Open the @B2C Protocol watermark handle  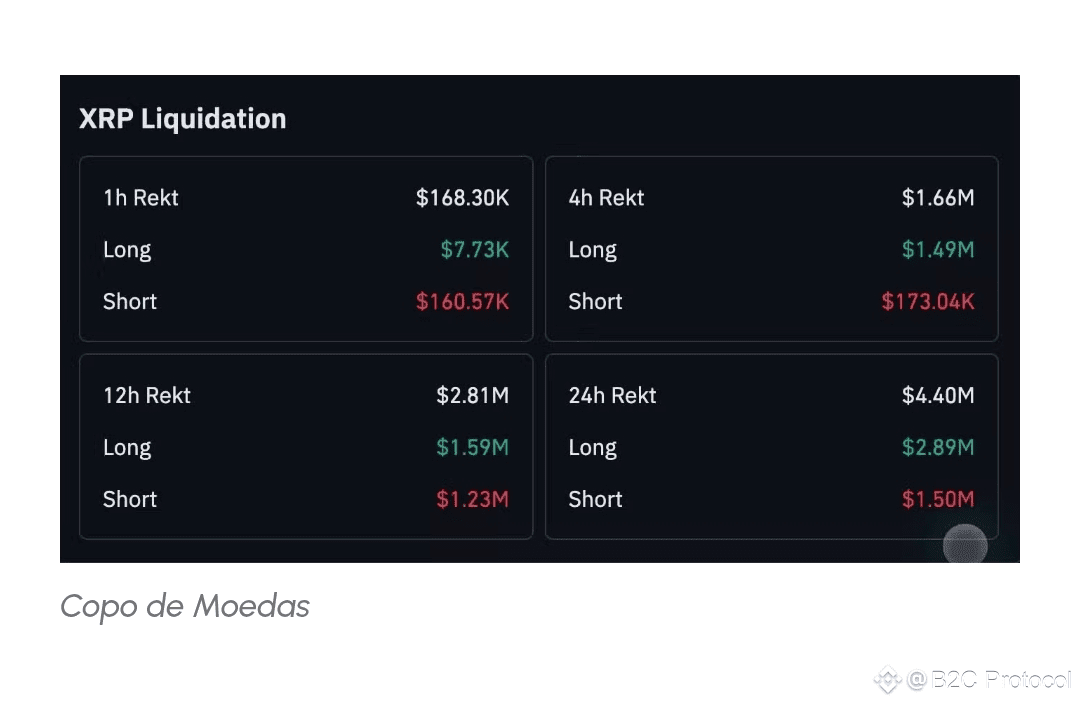click(988, 681)
